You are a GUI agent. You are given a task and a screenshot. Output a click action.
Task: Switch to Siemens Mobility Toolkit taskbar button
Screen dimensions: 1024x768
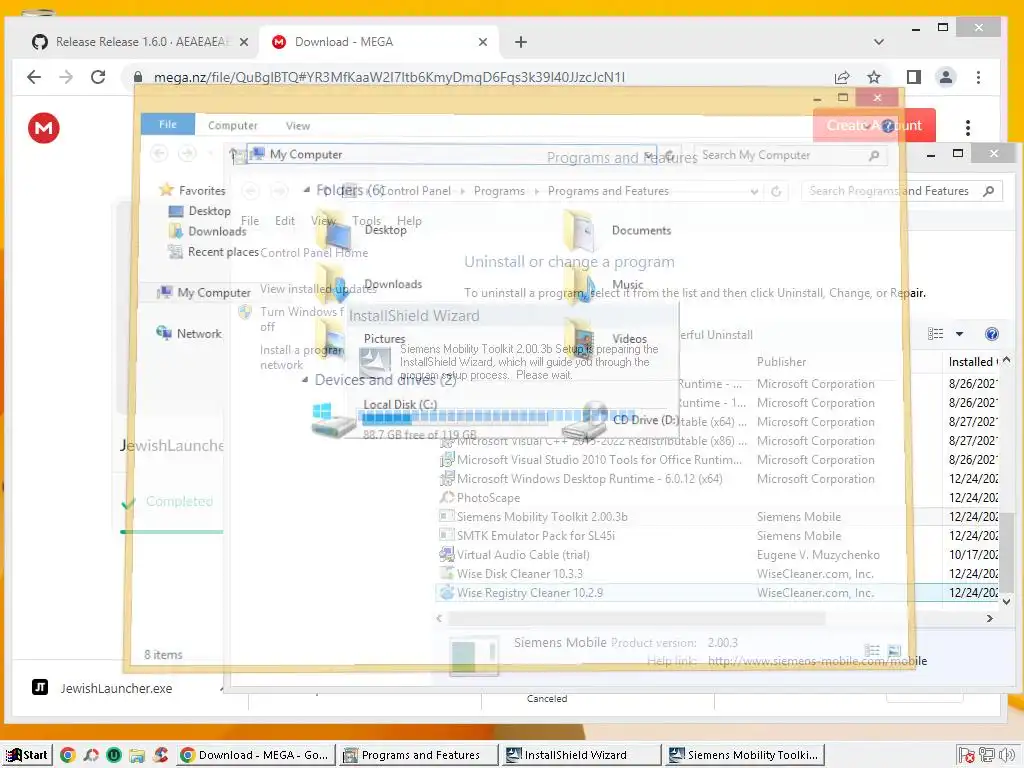coord(744,755)
